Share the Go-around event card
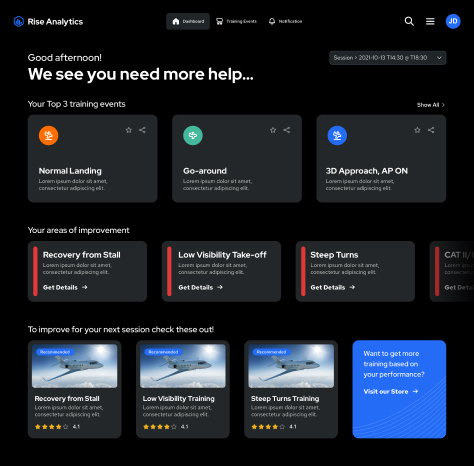 click(287, 130)
